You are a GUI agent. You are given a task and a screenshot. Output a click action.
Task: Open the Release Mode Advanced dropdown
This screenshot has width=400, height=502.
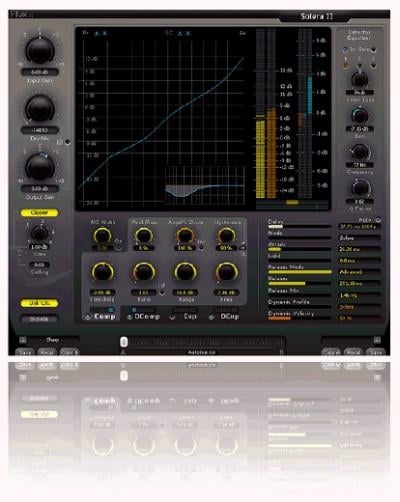tap(359, 272)
